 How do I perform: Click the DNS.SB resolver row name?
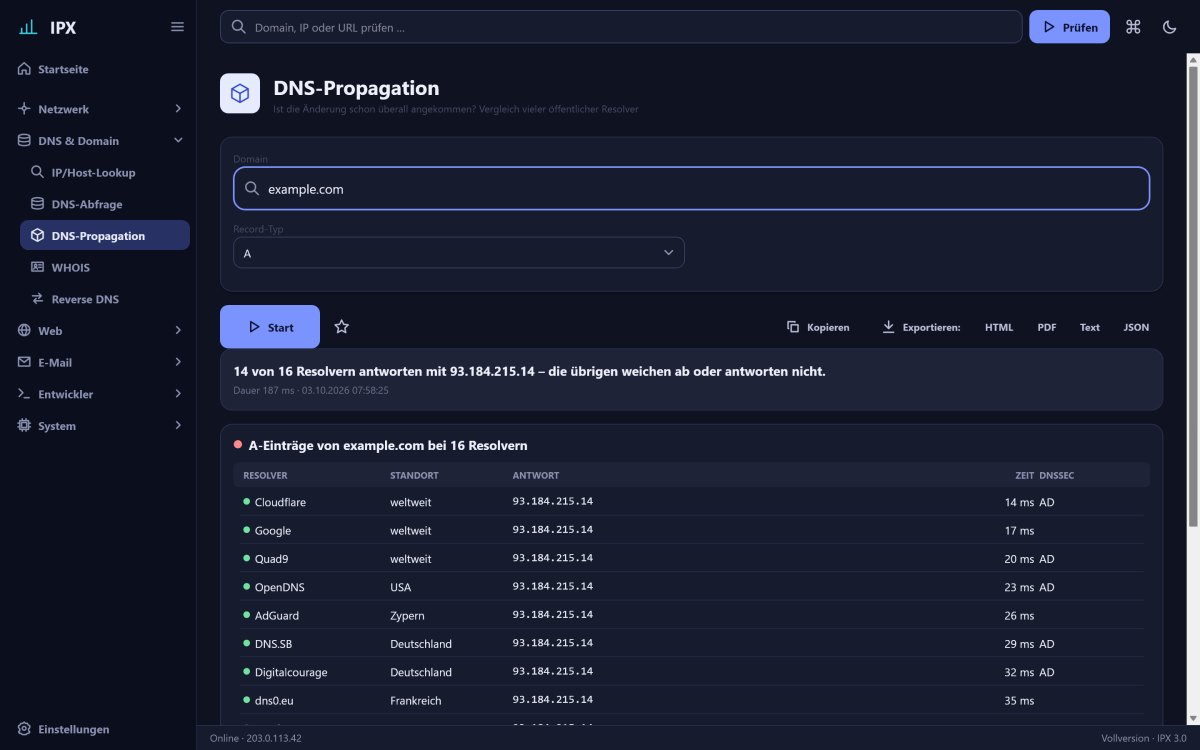pyautogui.click(x=274, y=644)
